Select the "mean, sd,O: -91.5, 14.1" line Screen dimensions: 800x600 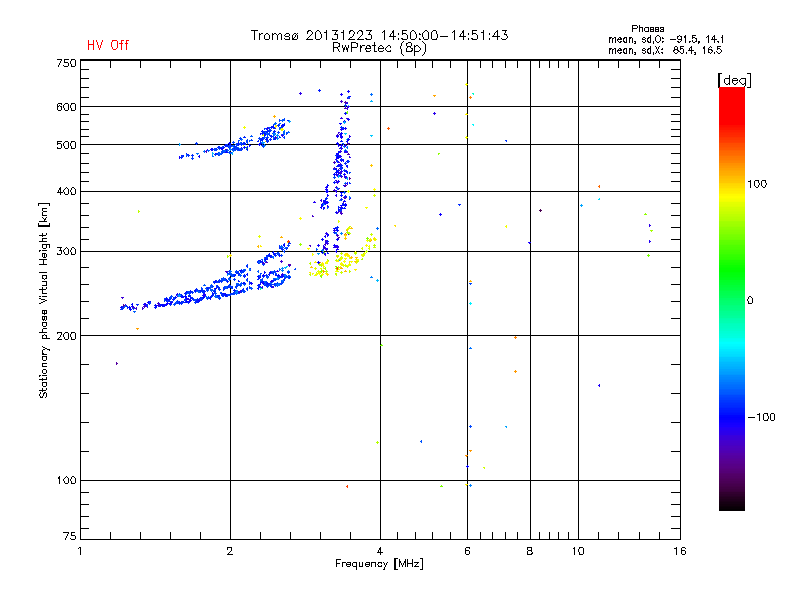coord(666,39)
